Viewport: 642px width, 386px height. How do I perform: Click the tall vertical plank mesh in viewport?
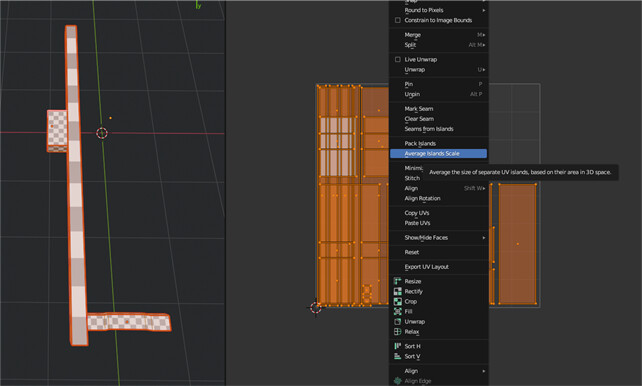(76, 186)
